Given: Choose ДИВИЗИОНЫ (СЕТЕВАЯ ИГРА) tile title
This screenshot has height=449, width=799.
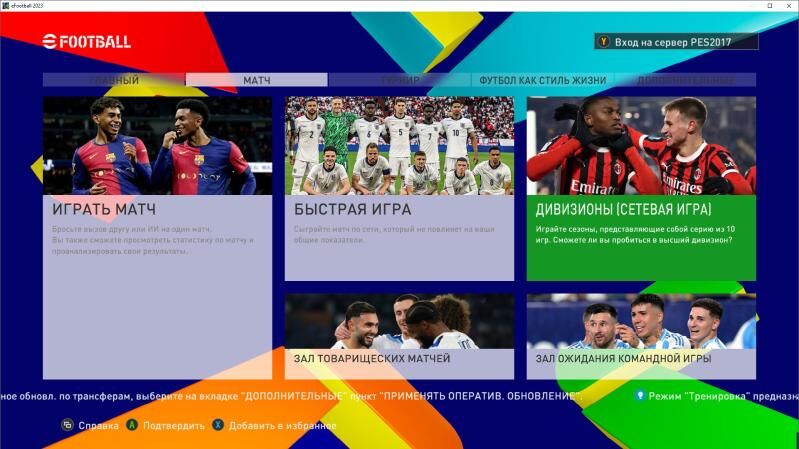Looking at the screenshot, I should point(623,209).
